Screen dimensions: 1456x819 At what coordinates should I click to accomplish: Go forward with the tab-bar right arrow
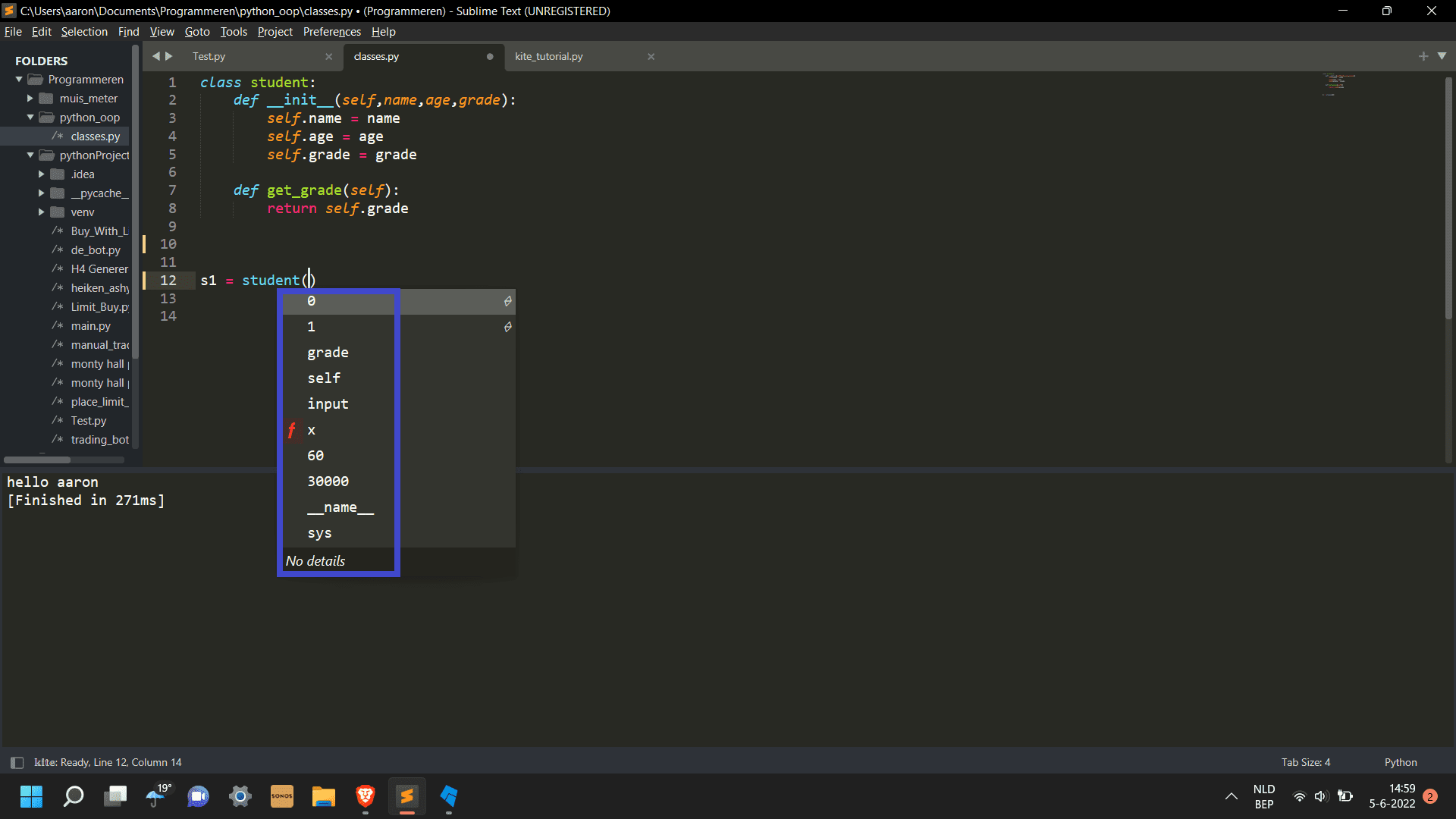point(169,56)
